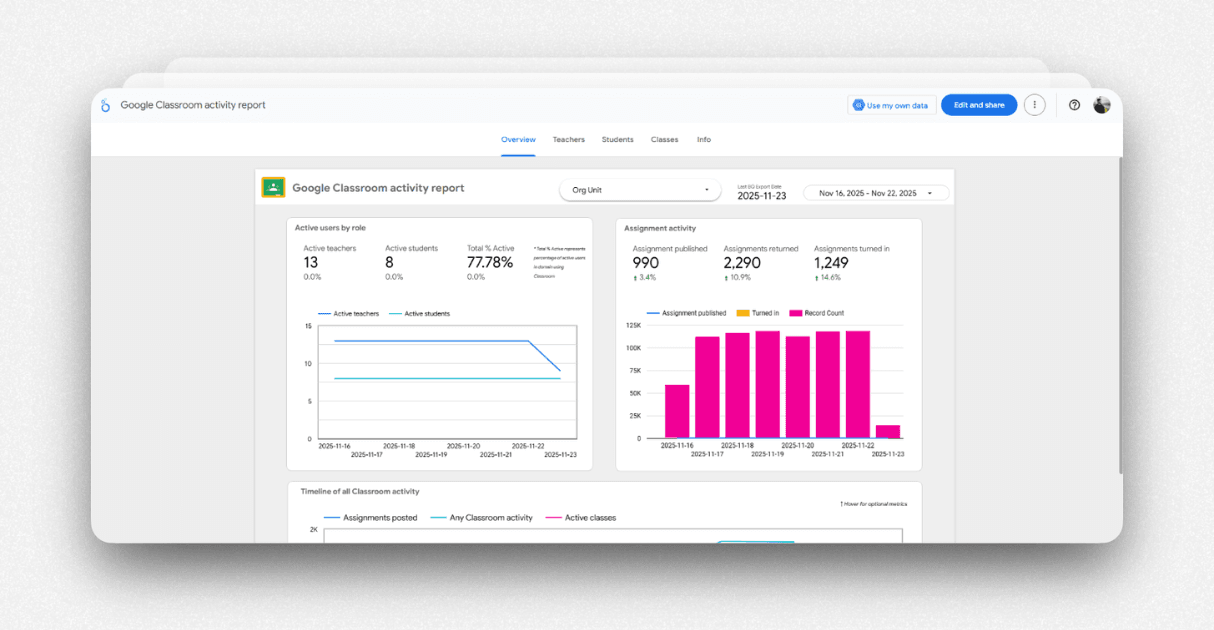
Task: Click the user profile avatar
Action: pyautogui.click(x=1101, y=104)
